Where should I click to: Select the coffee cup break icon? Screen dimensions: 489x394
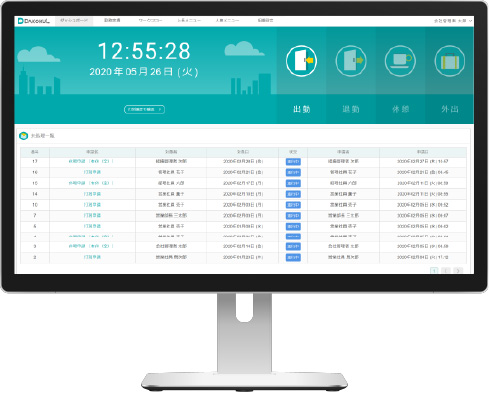(x=400, y=61)
